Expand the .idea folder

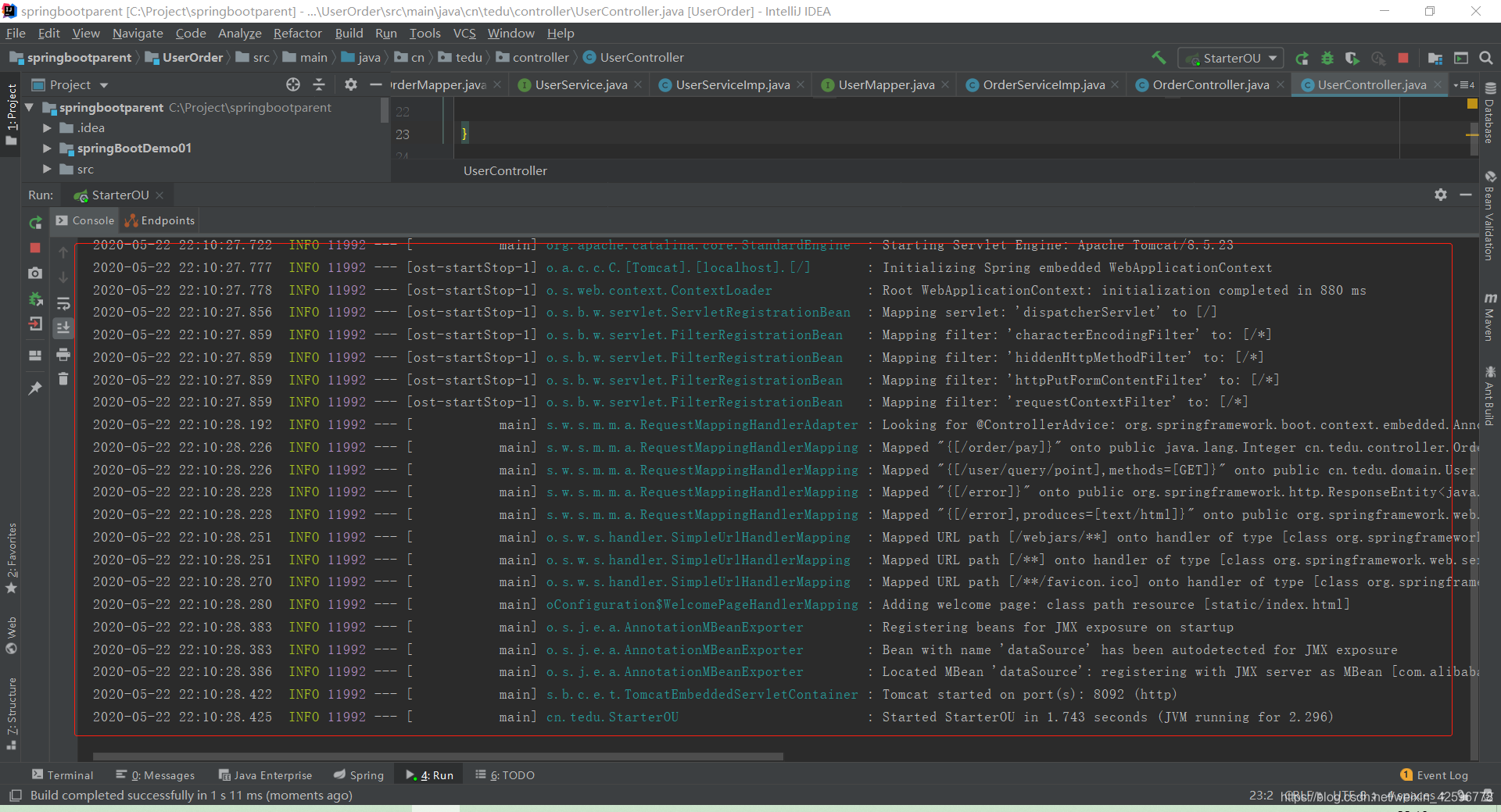(47, 127)
